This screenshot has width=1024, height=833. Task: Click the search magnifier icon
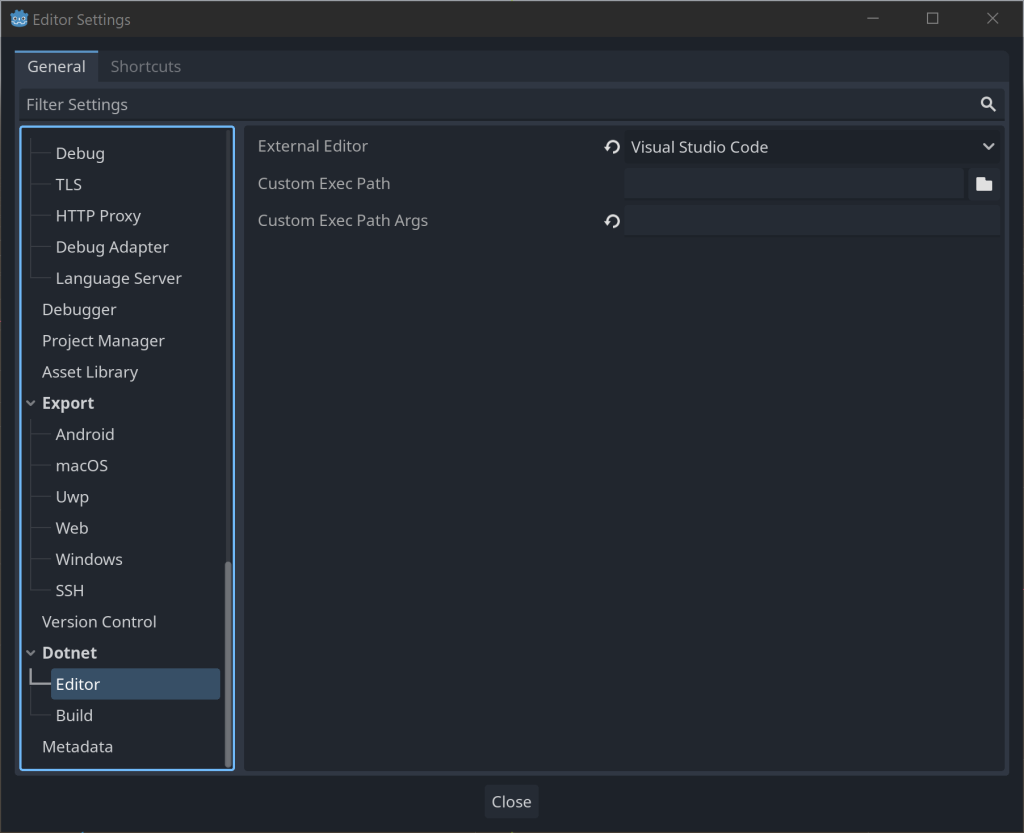988,104
